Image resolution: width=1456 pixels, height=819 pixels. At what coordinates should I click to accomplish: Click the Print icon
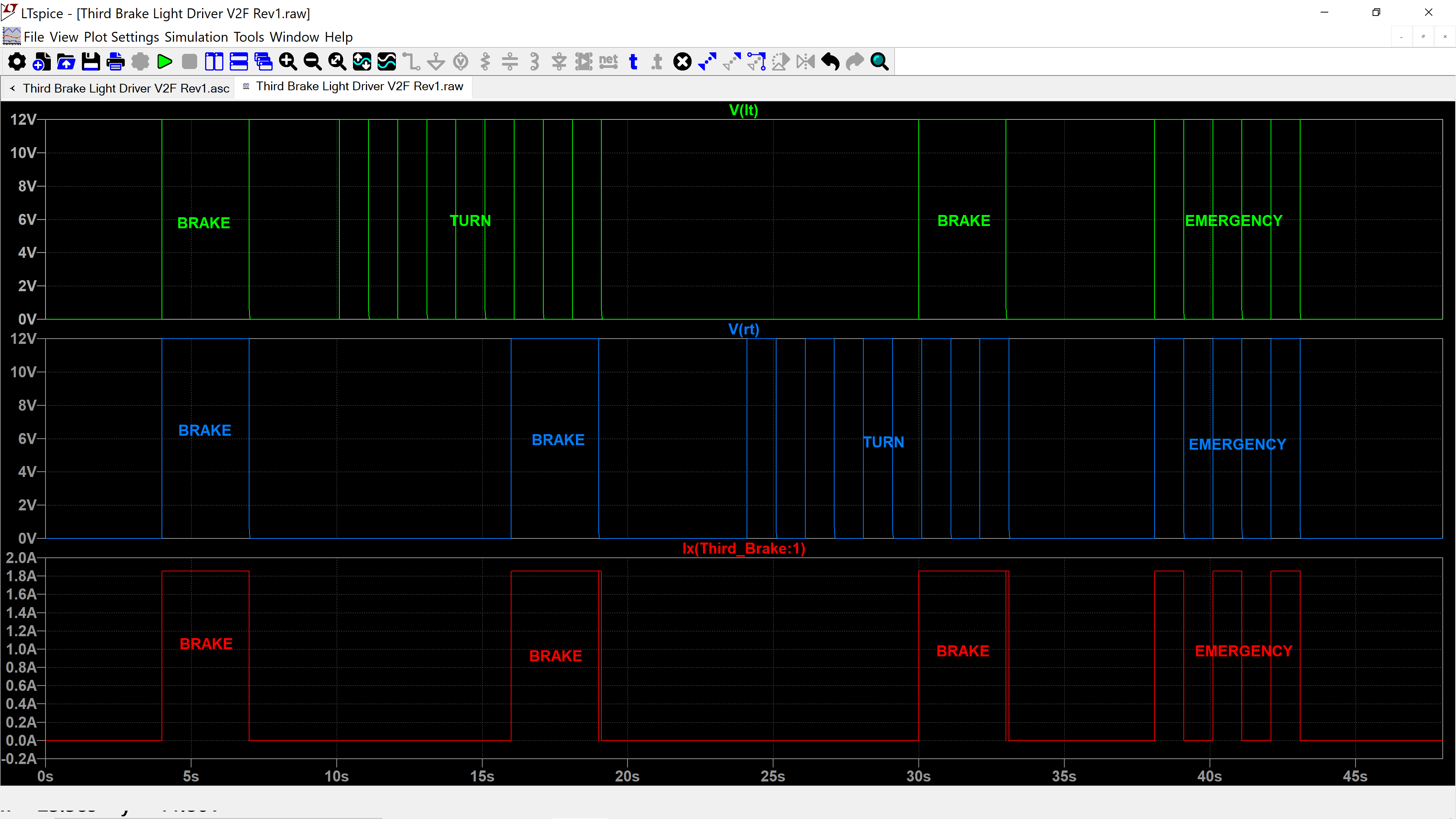(115, 61)
